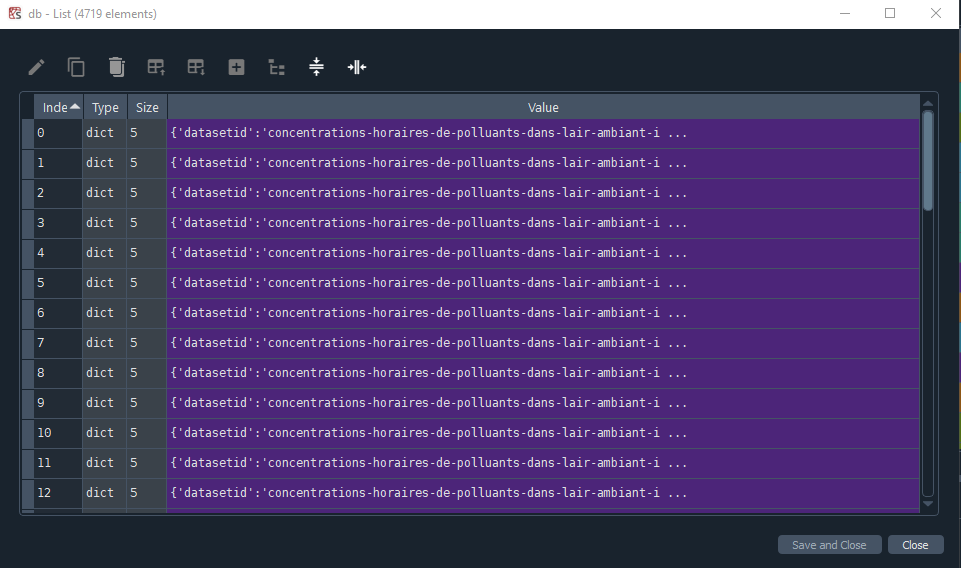
Task: Close the db List window with X
Action: 935,13
